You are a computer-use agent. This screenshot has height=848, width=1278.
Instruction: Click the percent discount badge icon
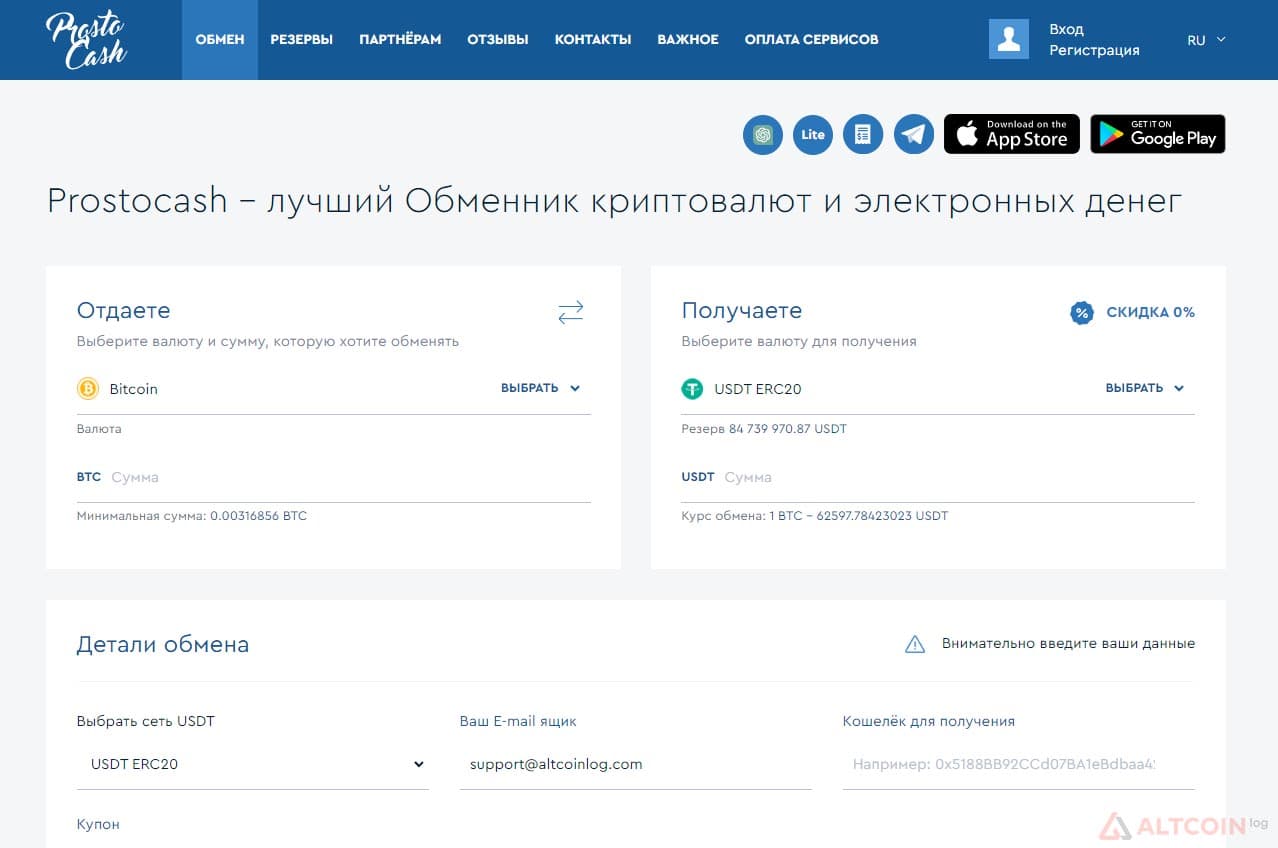coord(1082,313)
